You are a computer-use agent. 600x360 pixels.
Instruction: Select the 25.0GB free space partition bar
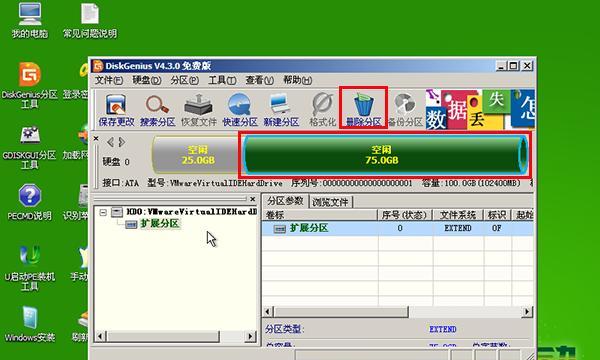click(196, 155)
